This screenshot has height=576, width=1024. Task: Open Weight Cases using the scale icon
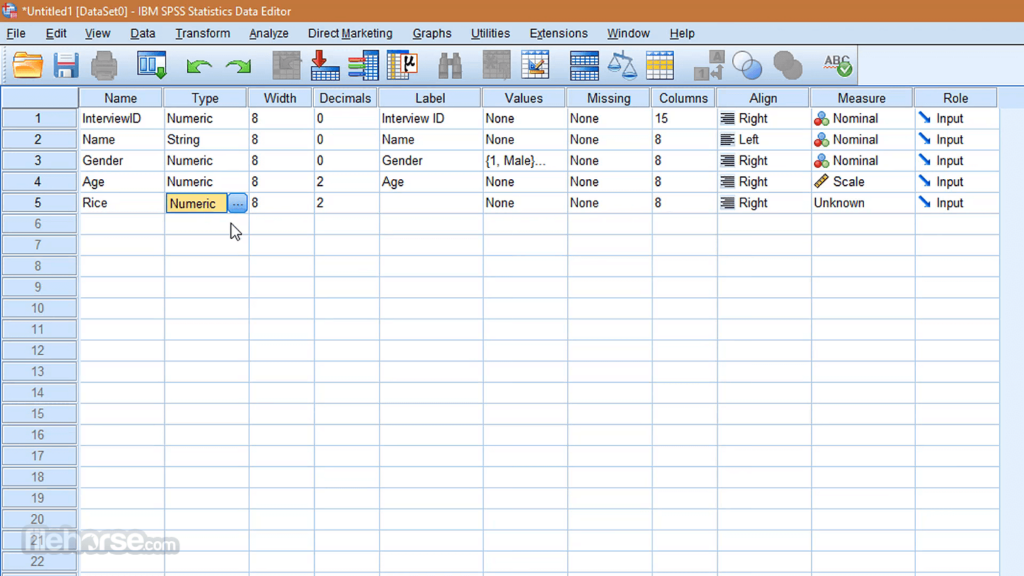623,65
